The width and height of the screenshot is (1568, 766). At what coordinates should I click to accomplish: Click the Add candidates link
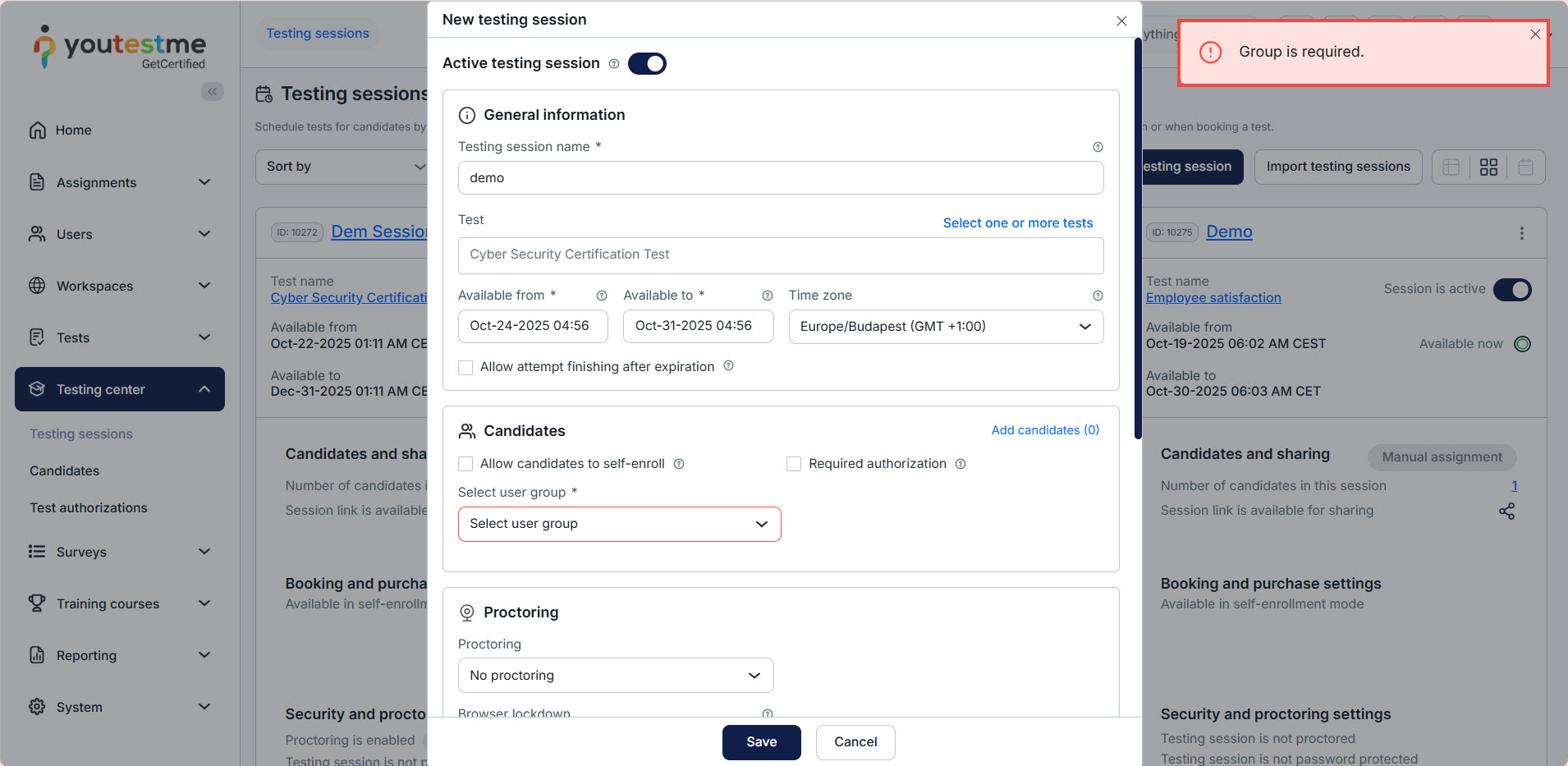[1044, 430]
